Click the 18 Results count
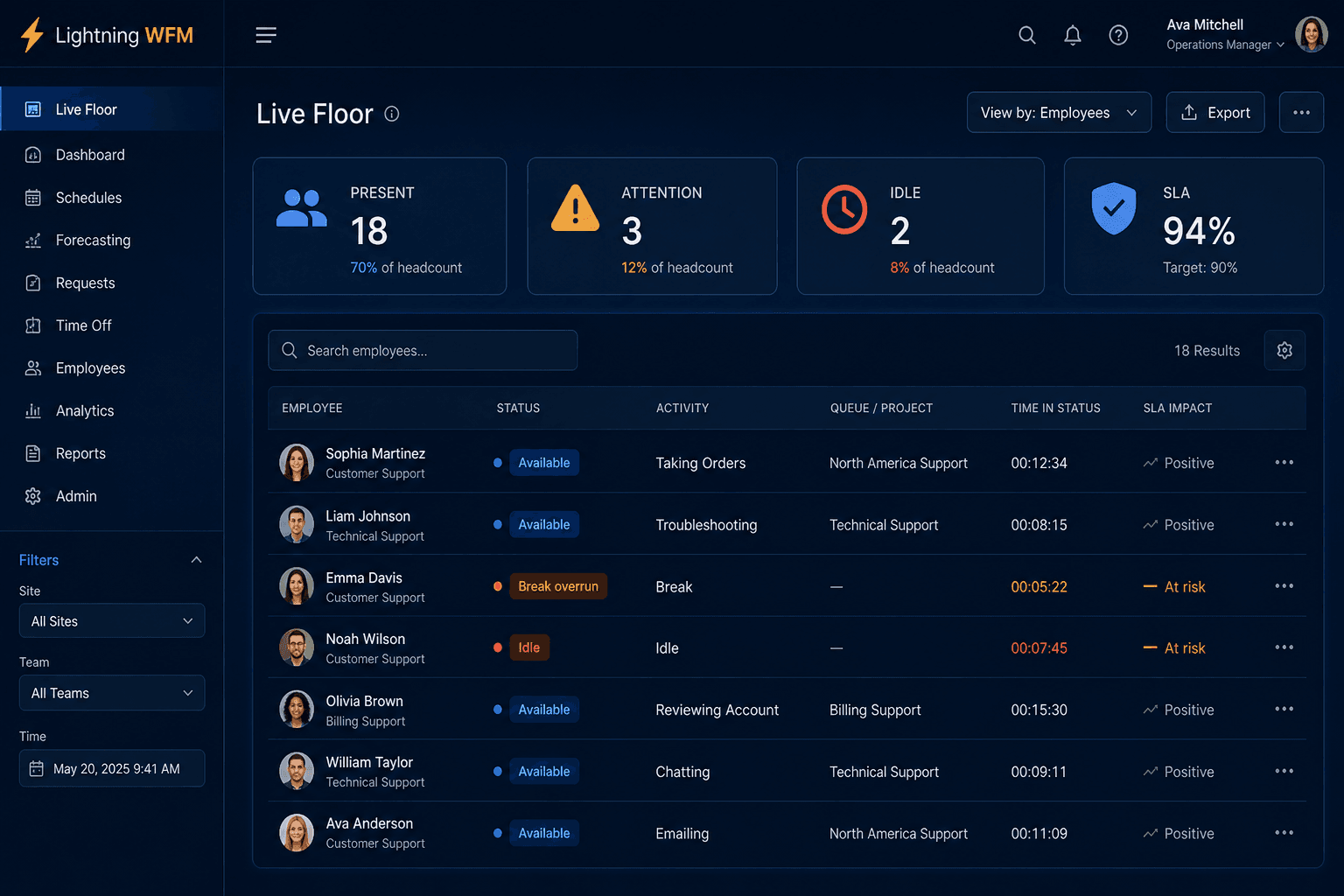1344x896 pixels. 1207,350
